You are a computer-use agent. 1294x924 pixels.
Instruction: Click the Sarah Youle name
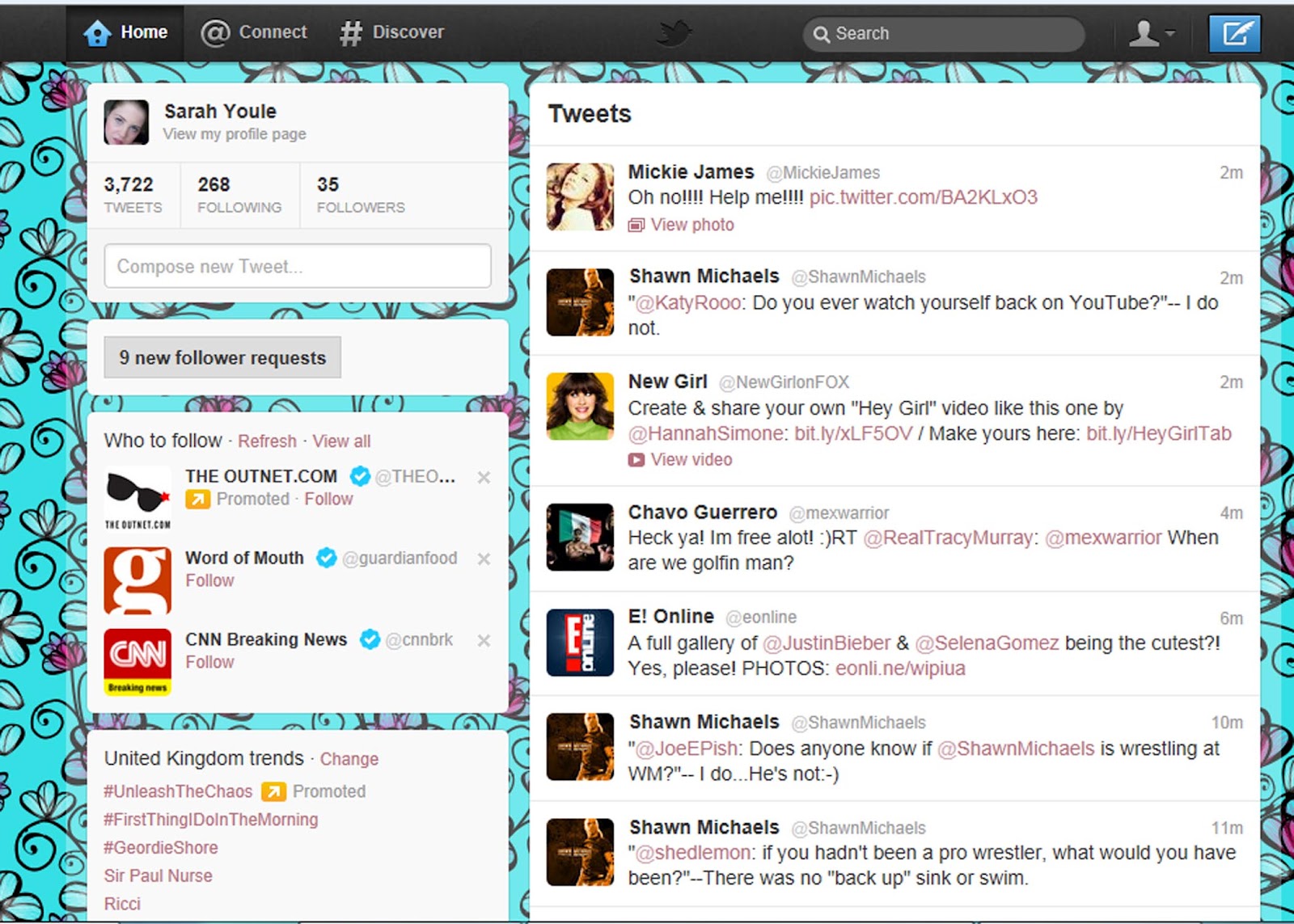click(x=220, y=112)
